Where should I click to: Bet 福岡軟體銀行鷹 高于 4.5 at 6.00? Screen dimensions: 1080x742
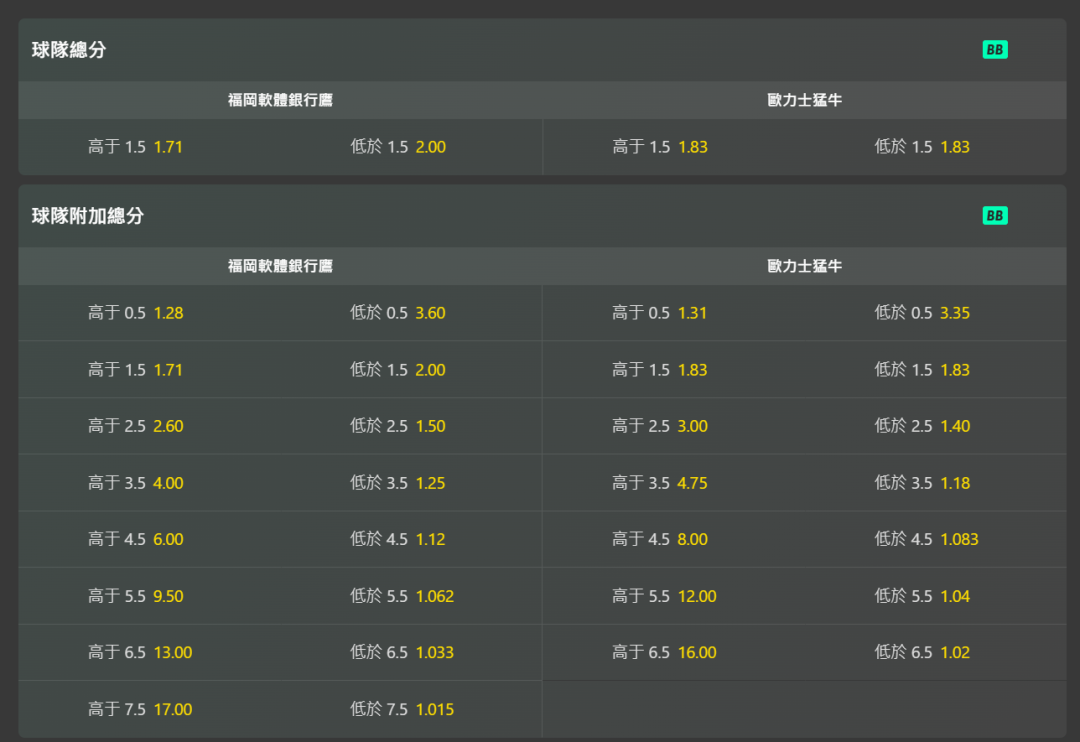pos(136,539)
